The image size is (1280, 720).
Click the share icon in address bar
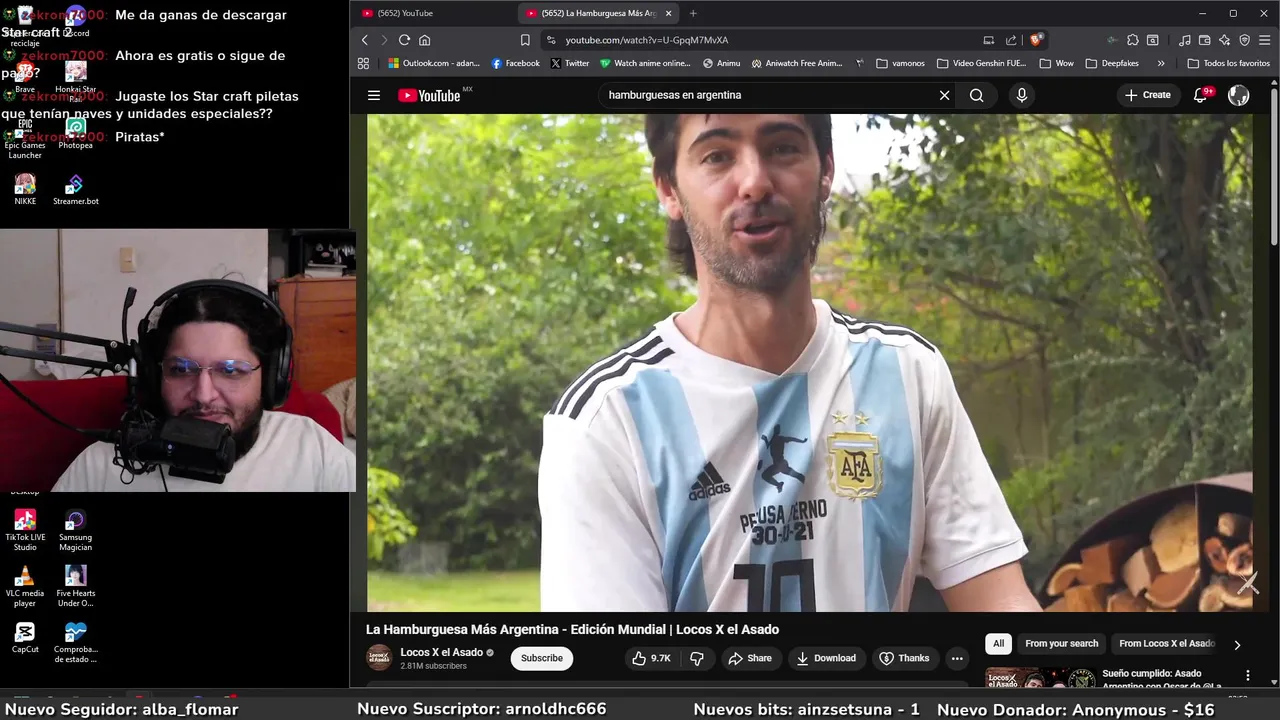[1011, 40]
